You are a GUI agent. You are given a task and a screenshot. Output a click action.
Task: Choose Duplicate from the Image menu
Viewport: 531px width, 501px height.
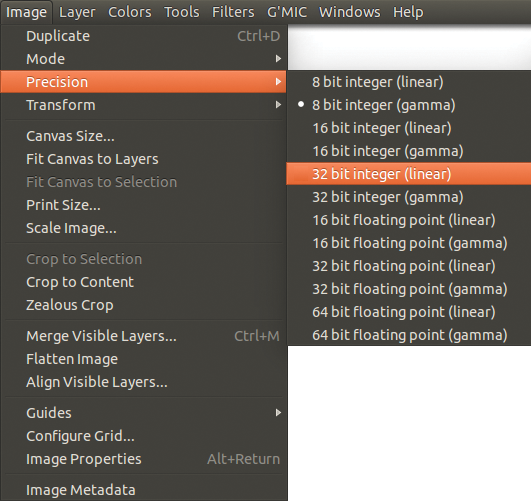pos(144,36)
